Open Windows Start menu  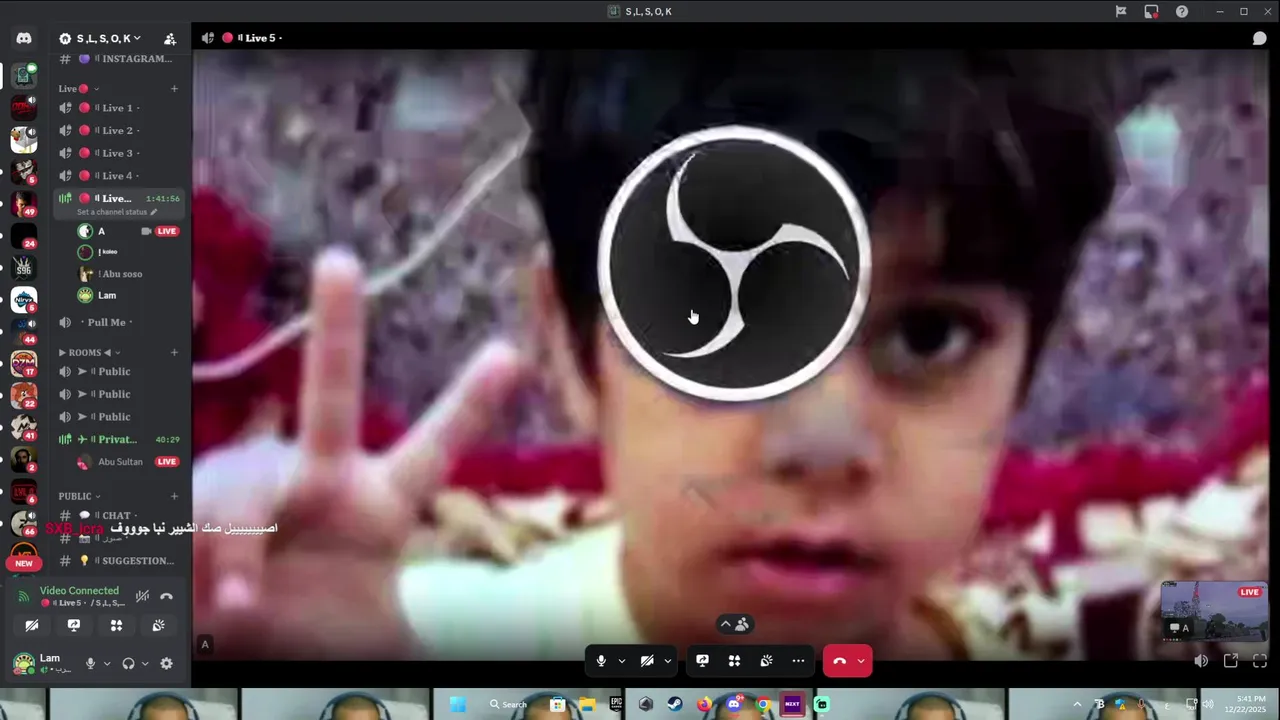(x=458, y=704)
